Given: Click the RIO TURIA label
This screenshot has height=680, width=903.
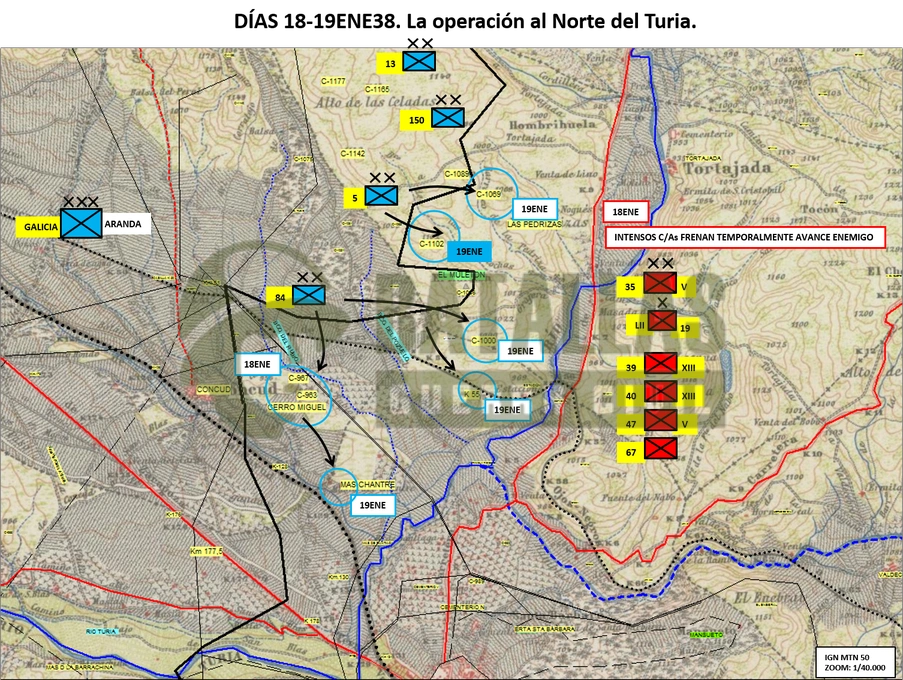Looking at the screenshot, I should click(x=101, y=632).
